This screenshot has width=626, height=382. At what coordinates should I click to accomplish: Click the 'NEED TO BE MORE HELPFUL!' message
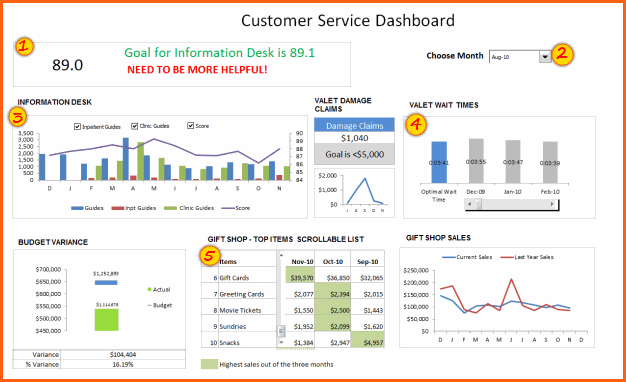coord(197,70)
